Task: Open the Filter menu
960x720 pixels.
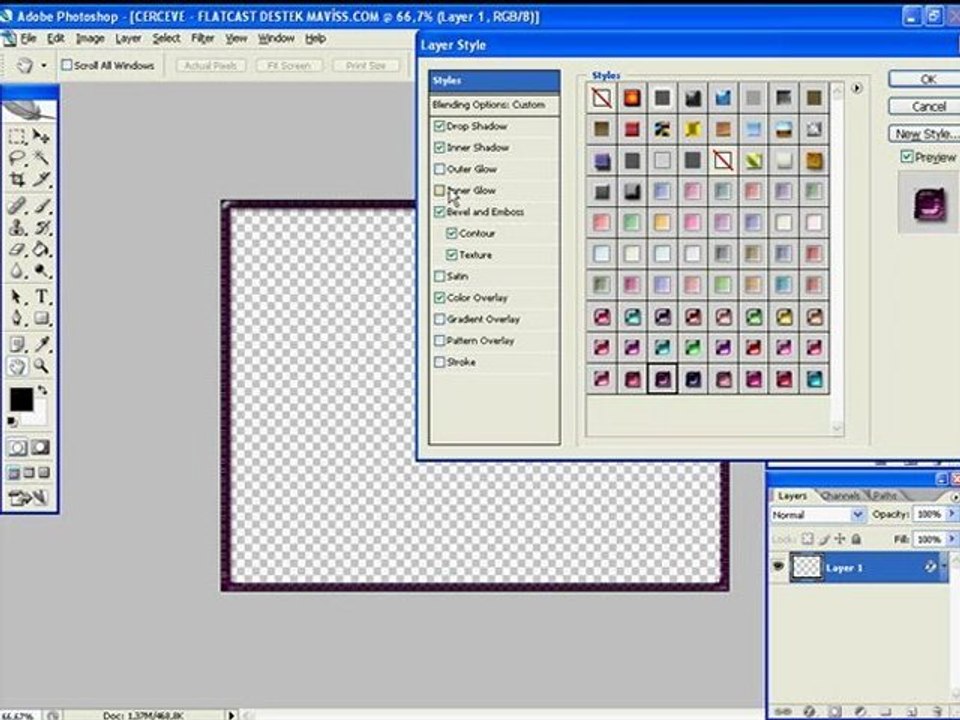Action: pyautogui.click(x=203, y=38)
